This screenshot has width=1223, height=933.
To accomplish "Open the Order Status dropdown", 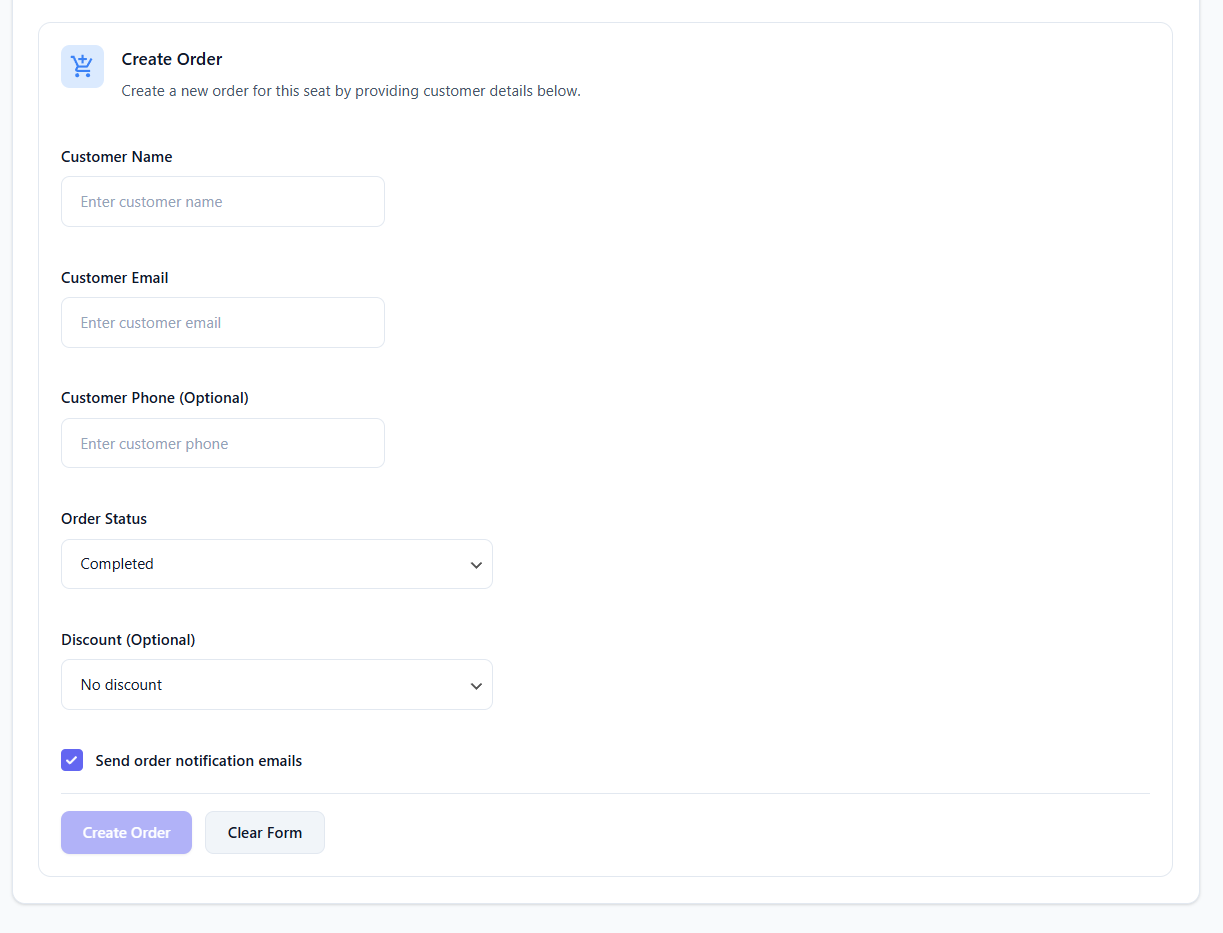I will (276, 564).
